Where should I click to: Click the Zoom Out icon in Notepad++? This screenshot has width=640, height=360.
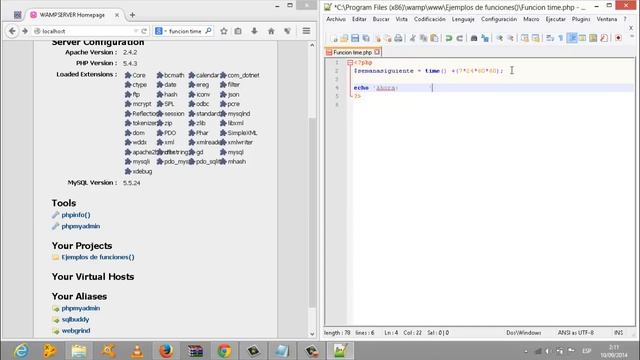510,38
